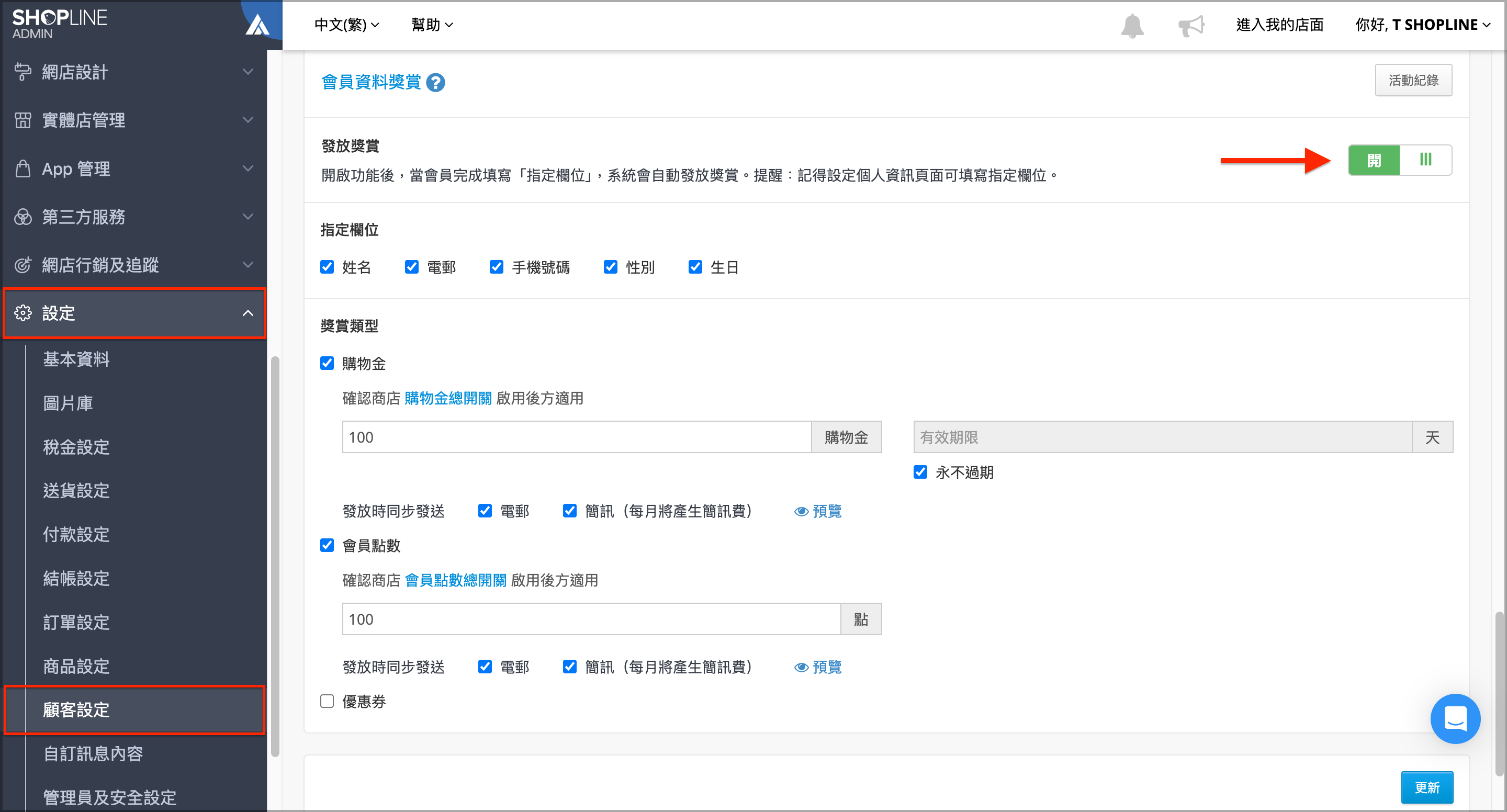Image resolution: width=1507 pixels, height=812 pixels.
Task: Click the 有效期限 days input field
Action: tap(1162, 437)
